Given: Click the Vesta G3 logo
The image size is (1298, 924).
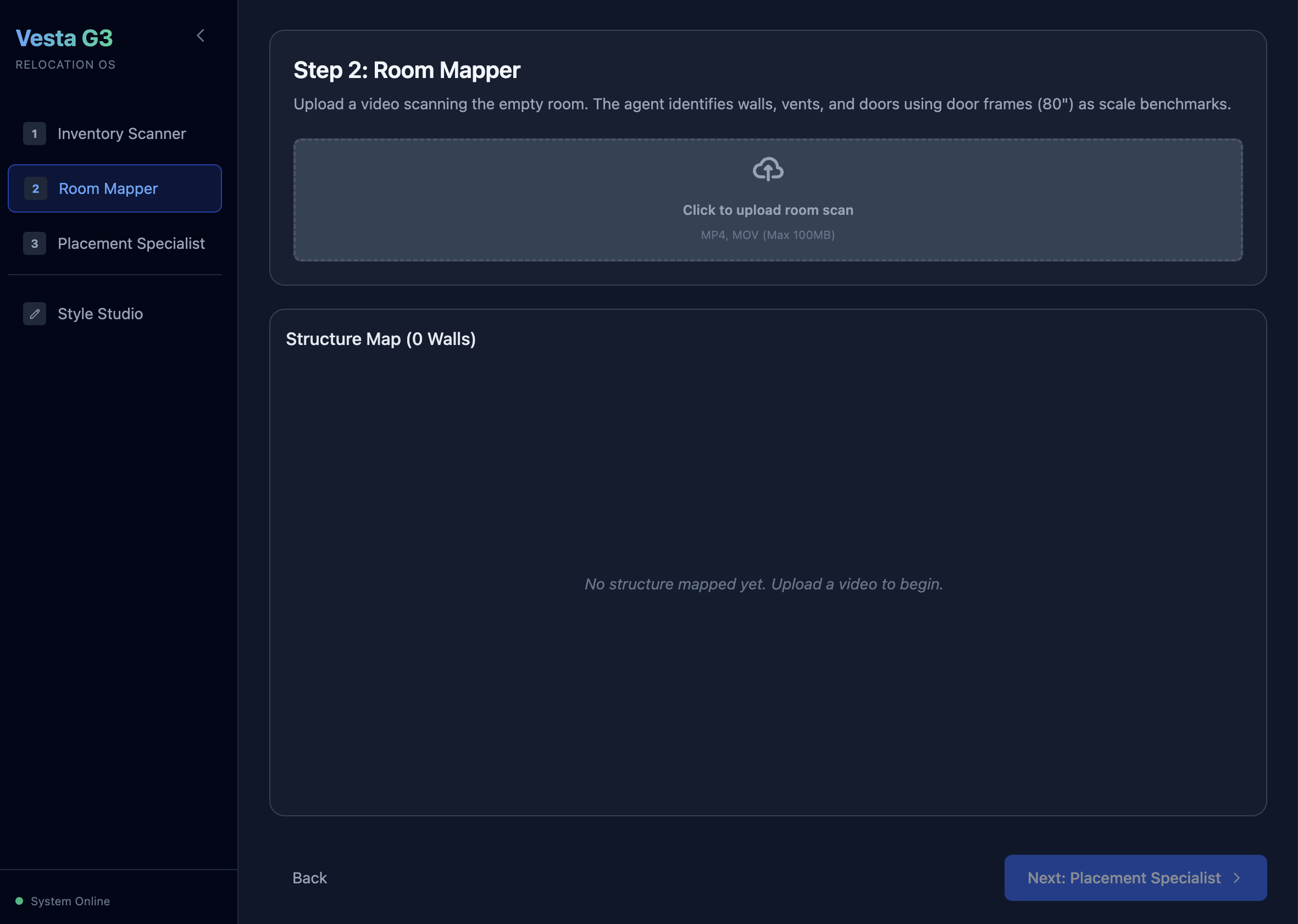Looking at the screenshot, I should coord(64,38).
